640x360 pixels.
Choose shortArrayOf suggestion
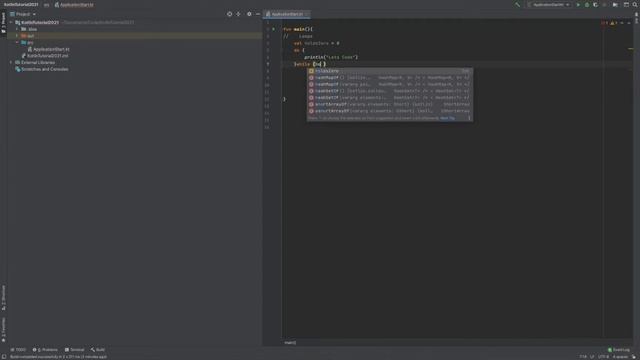[390, 104]
